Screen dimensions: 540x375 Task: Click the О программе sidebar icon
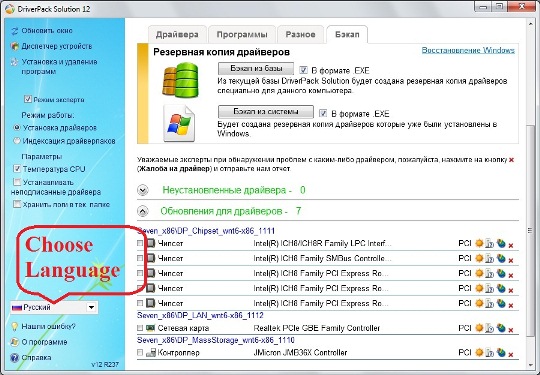click(x=14, y=342)
